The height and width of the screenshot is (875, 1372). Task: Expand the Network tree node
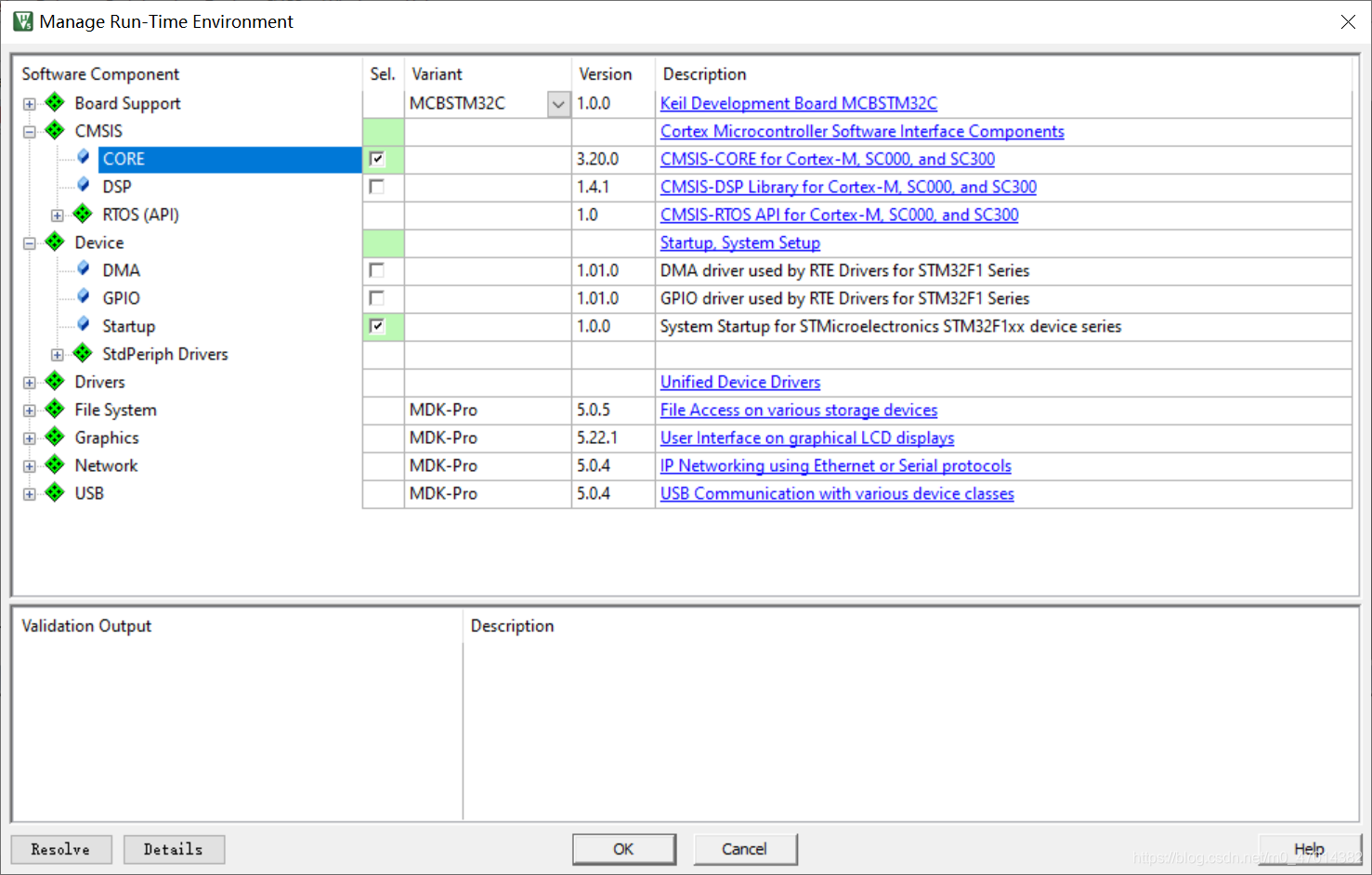tap(30, 466)
